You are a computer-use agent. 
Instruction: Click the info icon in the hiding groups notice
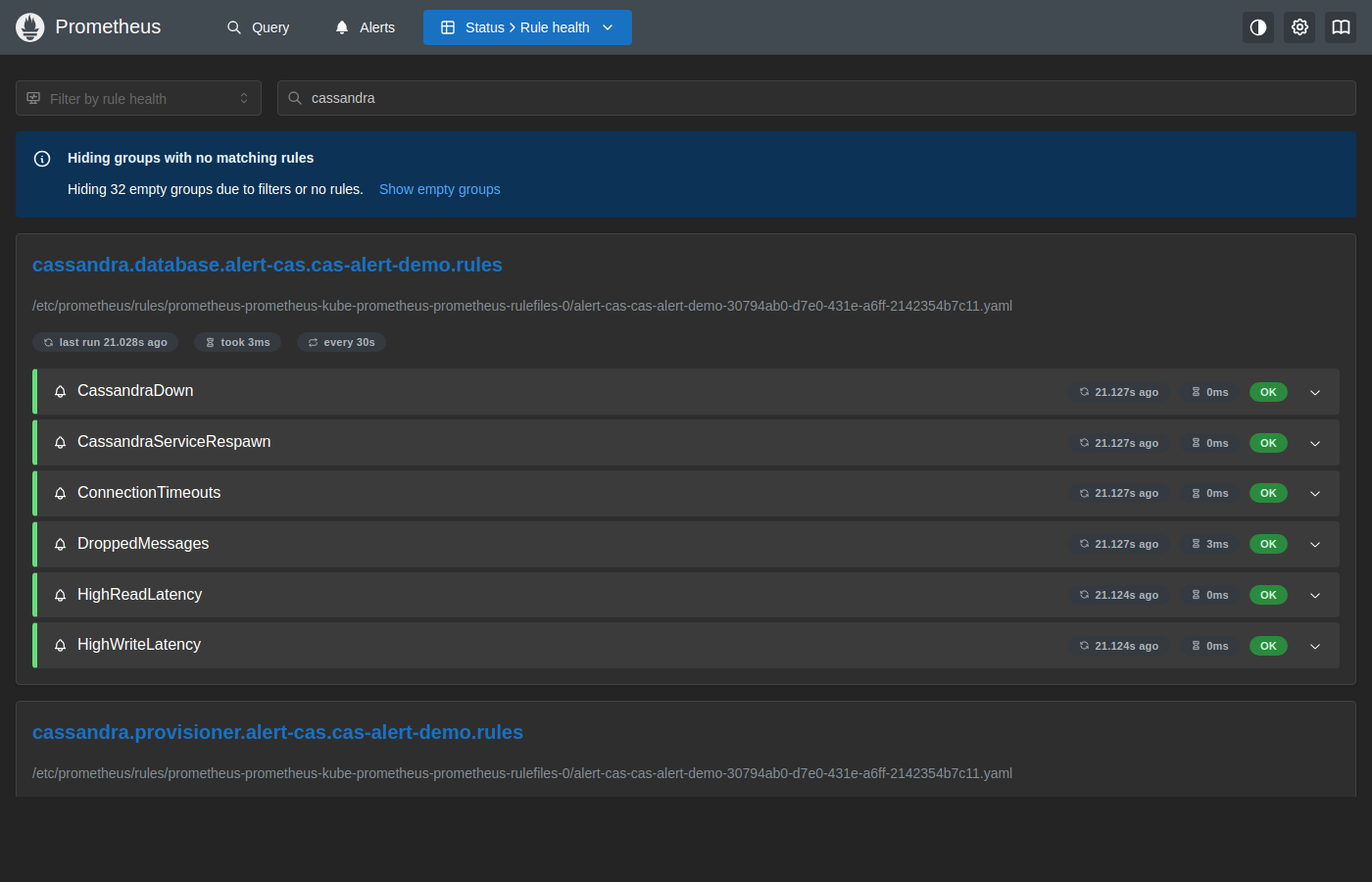click(42, 159)
